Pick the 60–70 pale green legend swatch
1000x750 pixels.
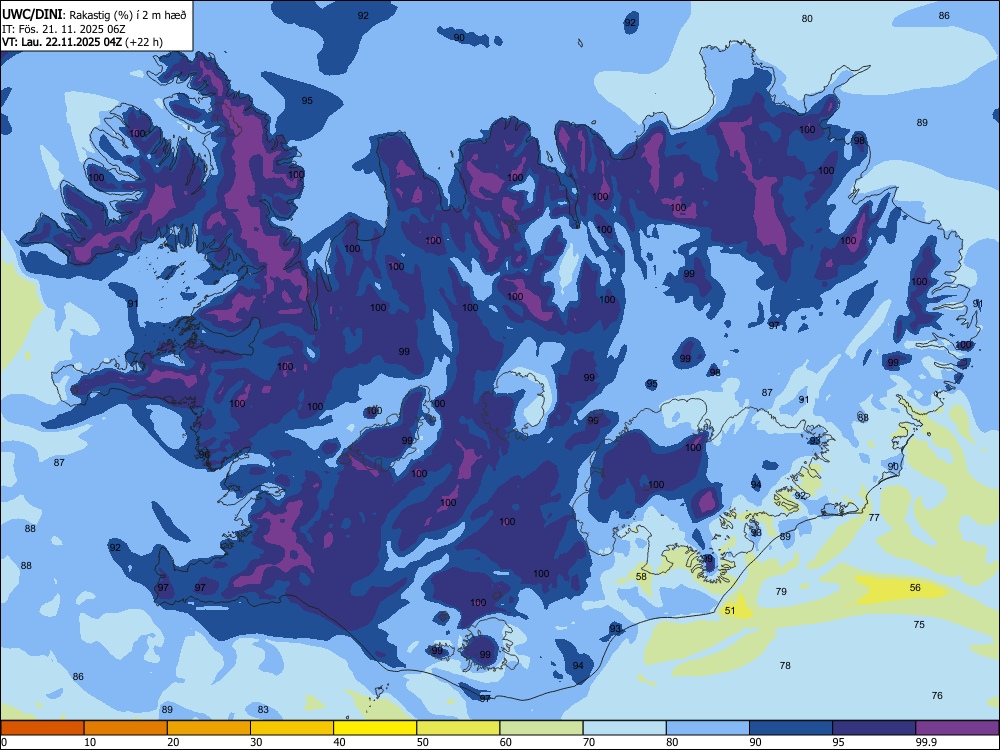click(x=541, y=728)
